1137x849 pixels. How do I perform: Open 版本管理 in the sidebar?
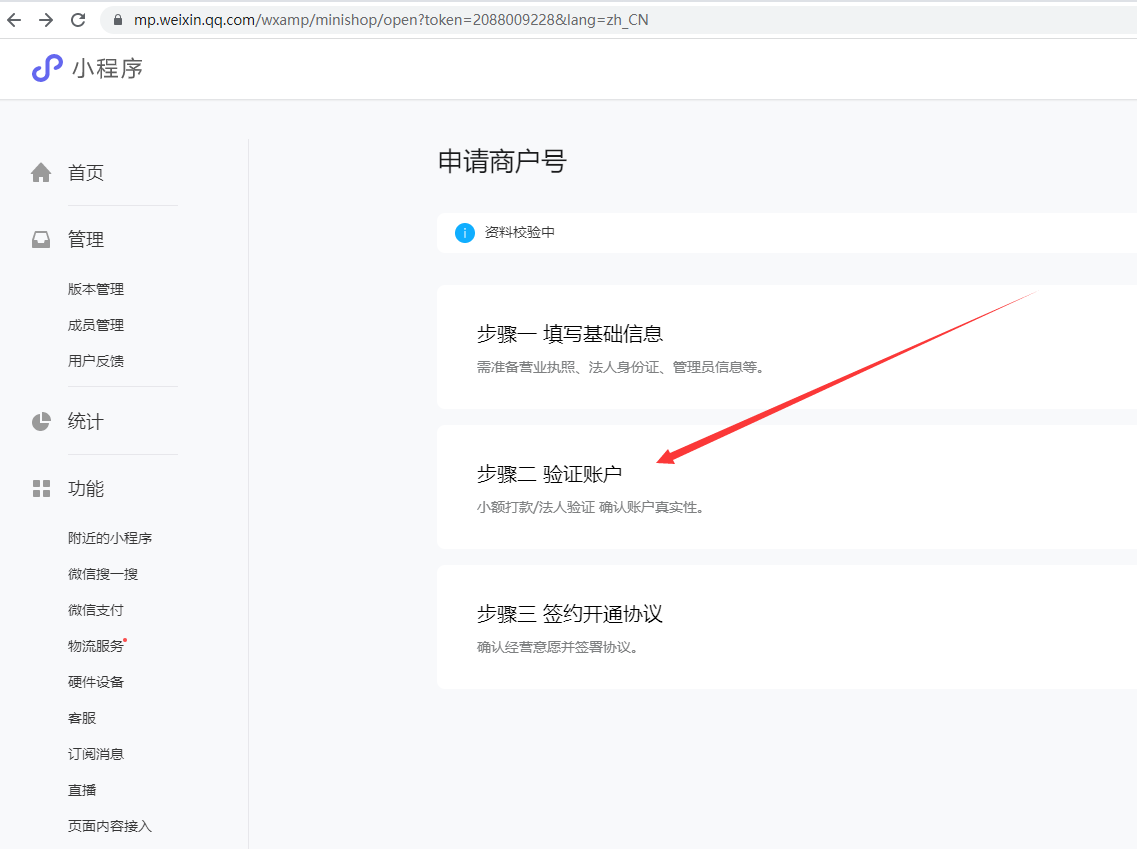pyautogui.click(x=96, y=289)
